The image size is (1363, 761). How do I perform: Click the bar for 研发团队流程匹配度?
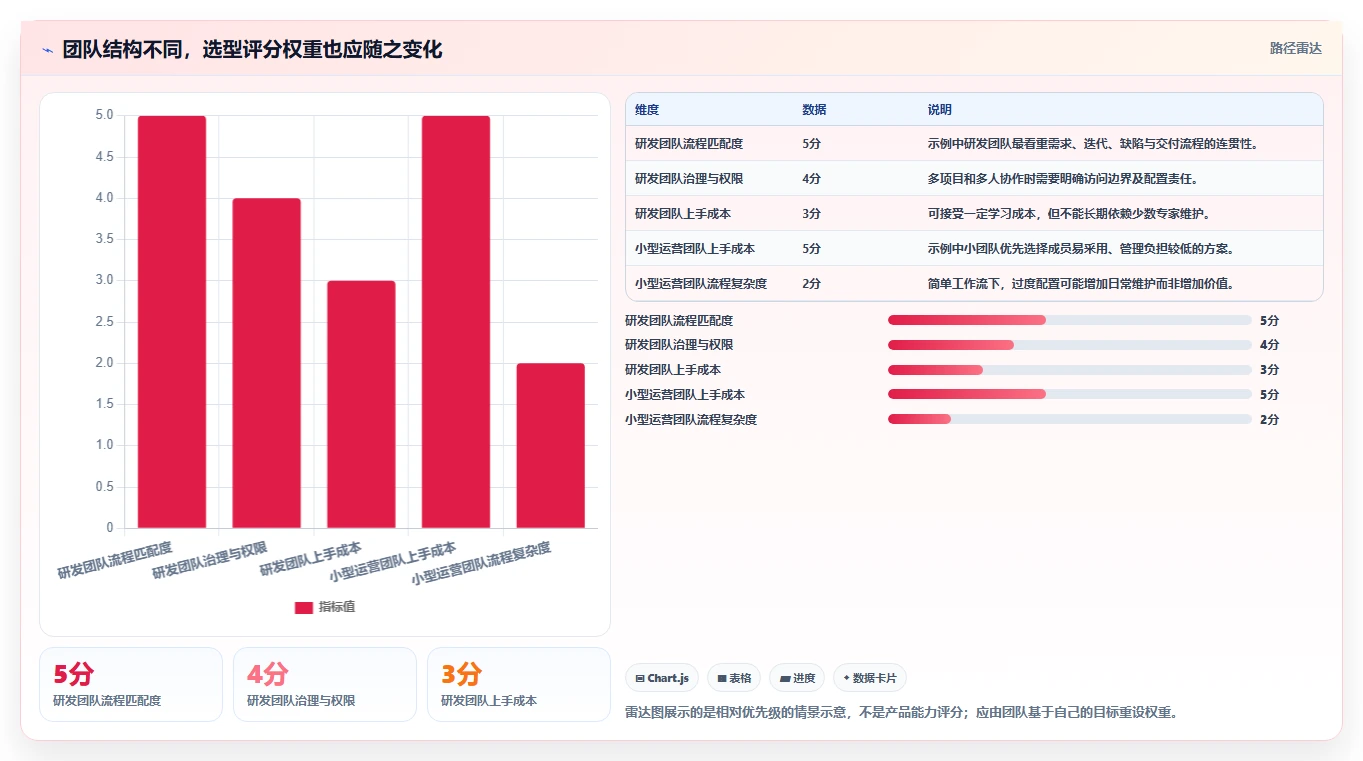coord(172,321)
